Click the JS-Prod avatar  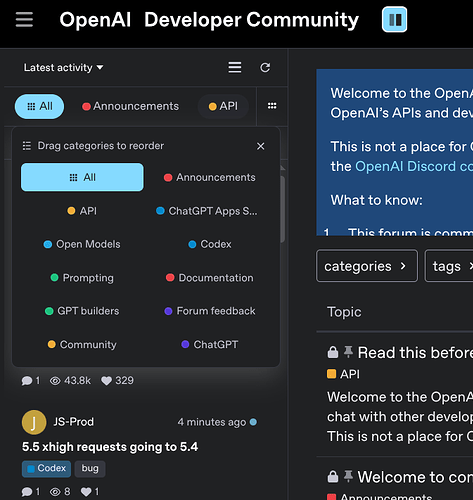tap(34, 422)
